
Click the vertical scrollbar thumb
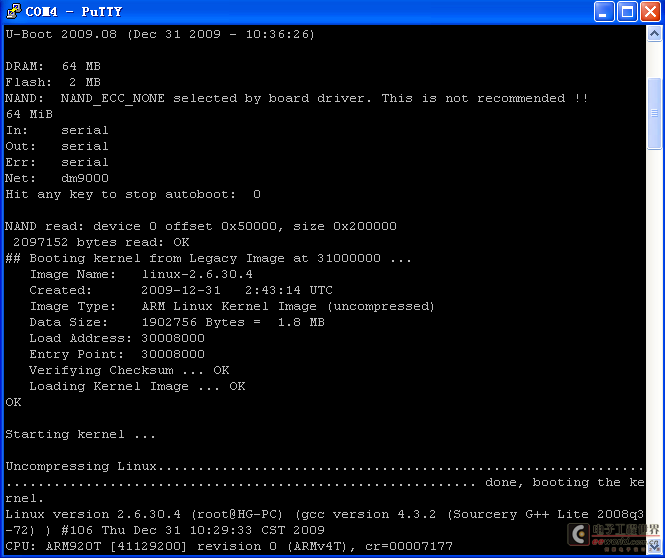point(654,113)
